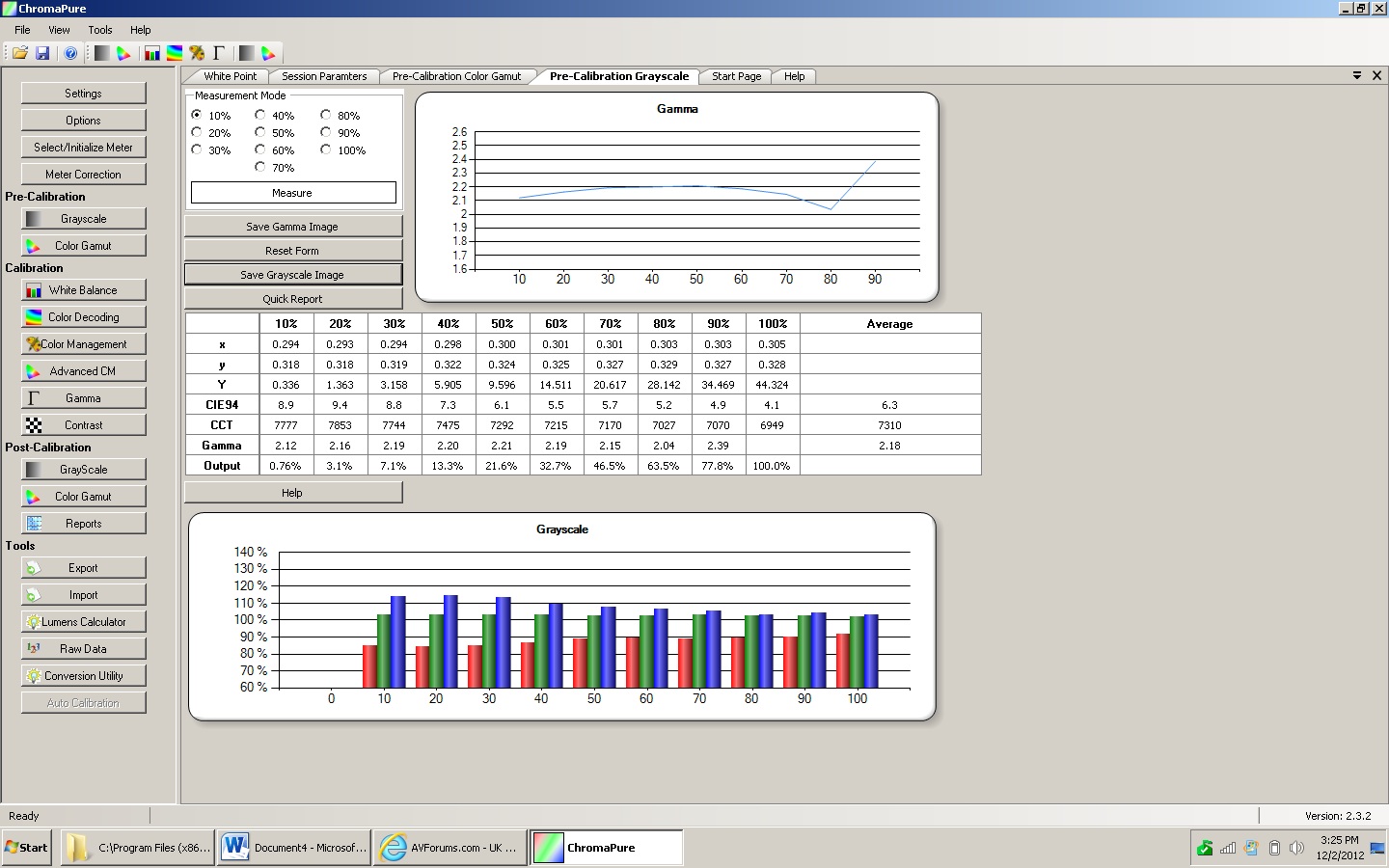Viewport: 1389px width, 868px height.
Task: Switch to Pre-Calibration Color Gamut tab
Action: (x=456, y=76)
